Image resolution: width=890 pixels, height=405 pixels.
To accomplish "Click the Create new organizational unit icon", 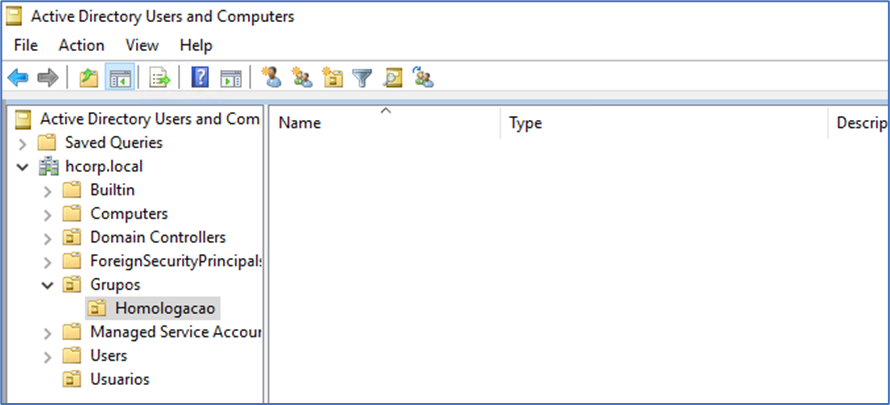I will 332,77.
